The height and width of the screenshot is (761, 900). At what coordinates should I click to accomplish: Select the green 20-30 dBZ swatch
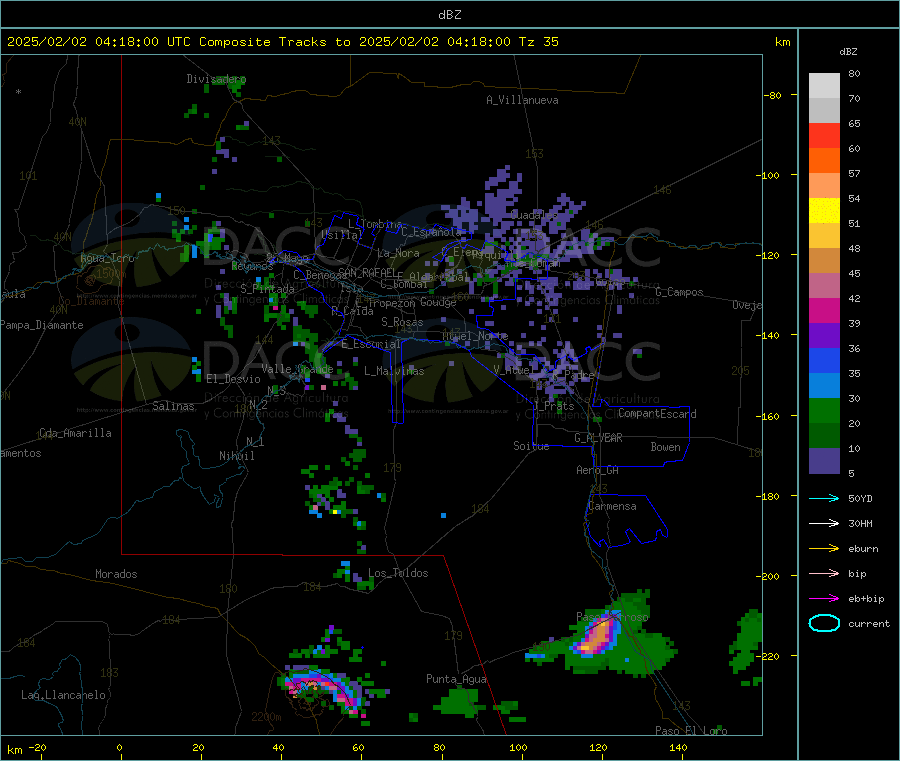click(824, 410)
